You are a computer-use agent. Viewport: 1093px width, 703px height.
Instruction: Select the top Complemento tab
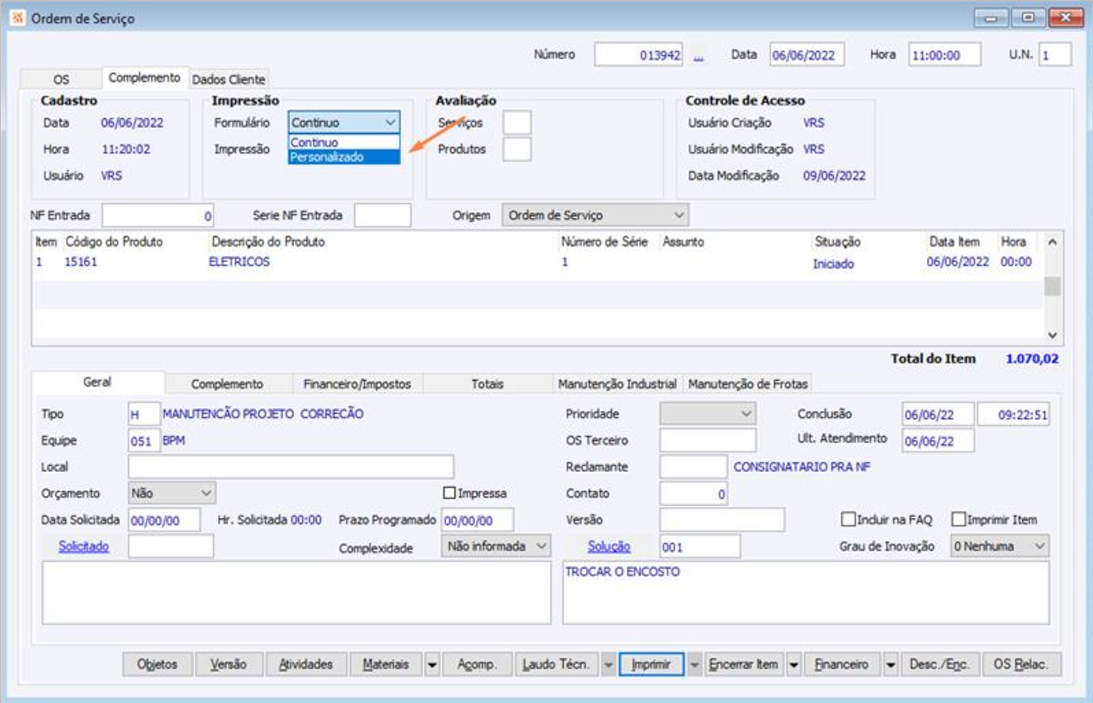144,77
